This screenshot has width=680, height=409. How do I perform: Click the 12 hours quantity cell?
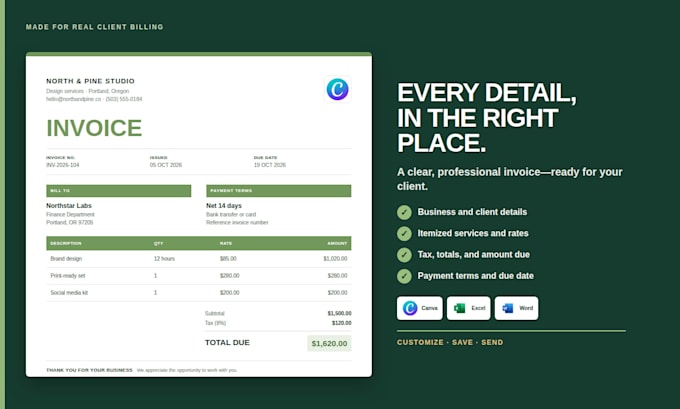click(164, 258)
